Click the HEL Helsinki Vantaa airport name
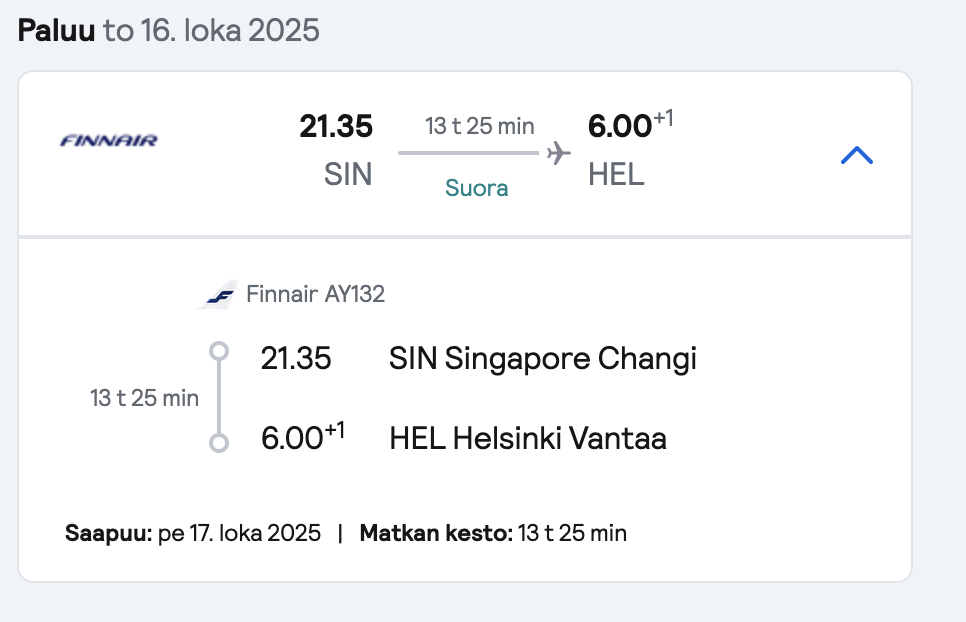 click(x=528, y=438)
